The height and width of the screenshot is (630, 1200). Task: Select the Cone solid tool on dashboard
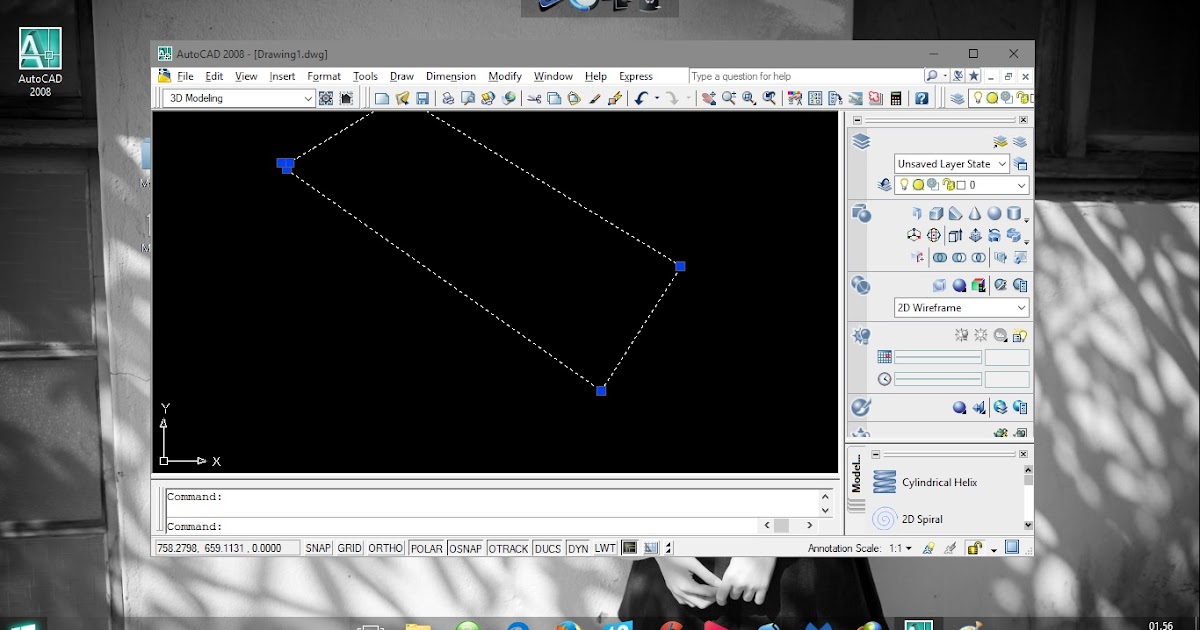point(975,213)
